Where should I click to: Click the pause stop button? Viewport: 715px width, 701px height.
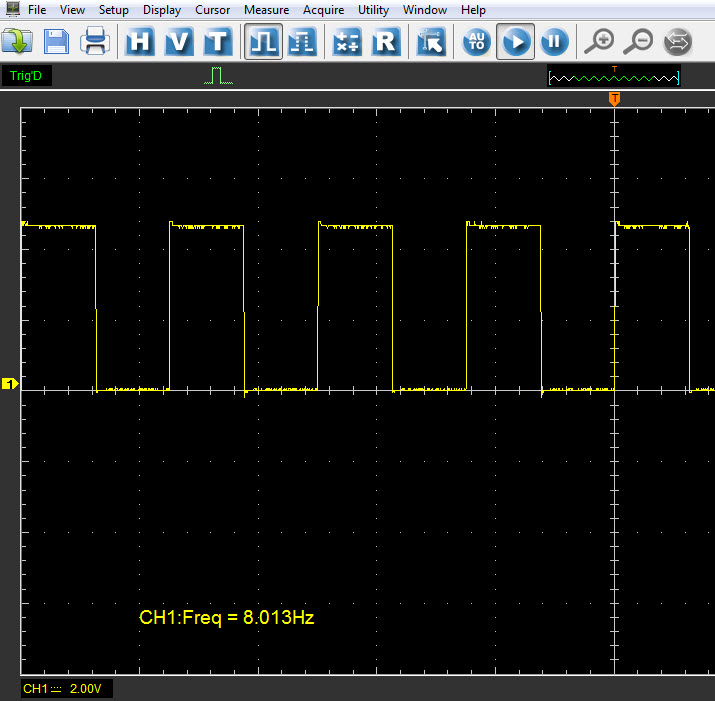coord(554,42)
